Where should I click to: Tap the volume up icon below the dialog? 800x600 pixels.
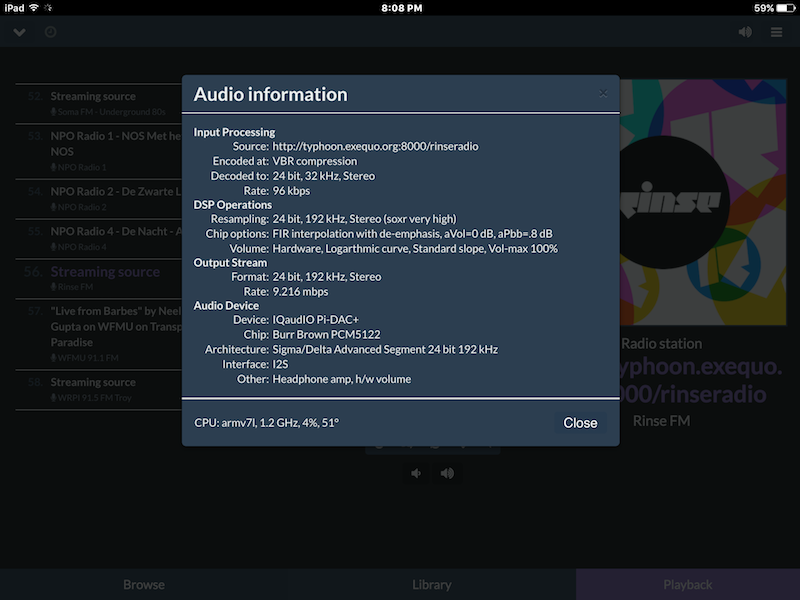[x=447, y=473]
